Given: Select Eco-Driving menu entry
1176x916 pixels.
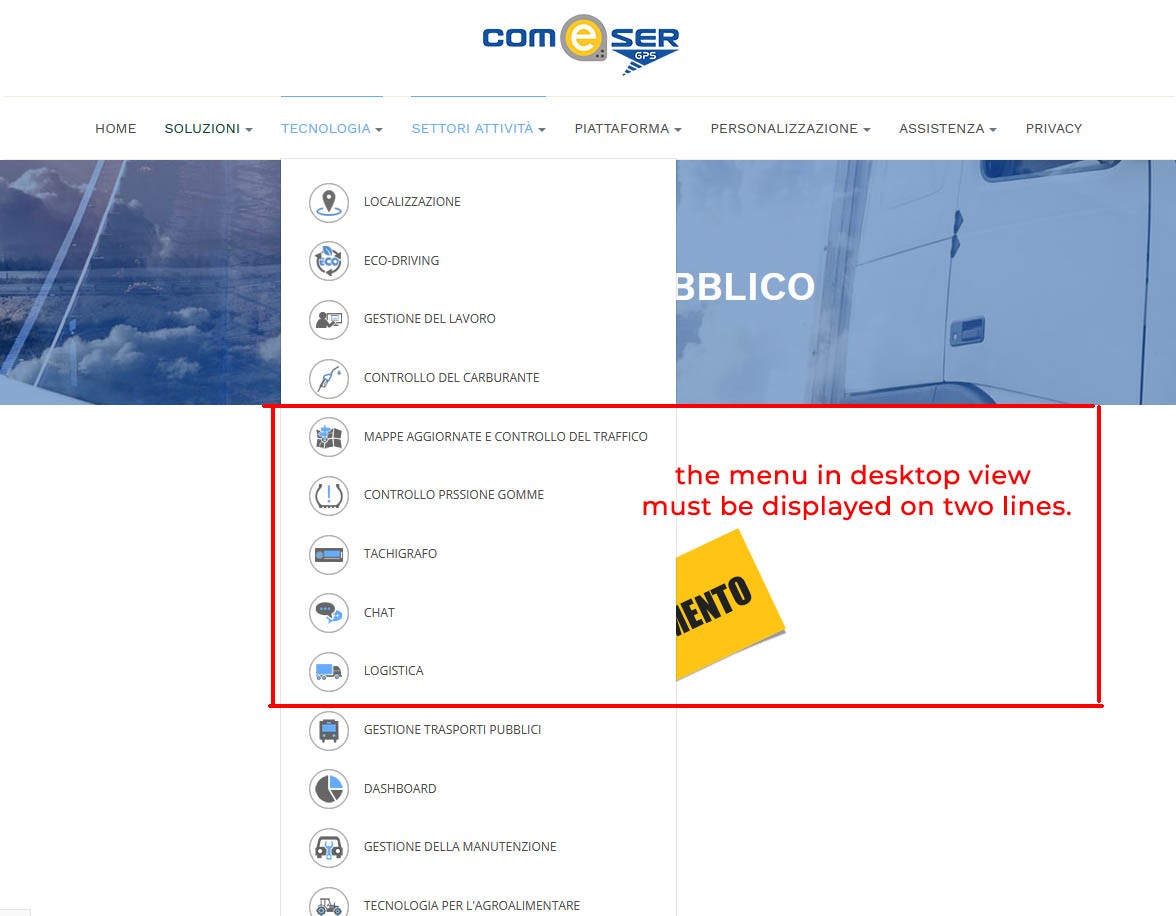Looking at the screenshot, I should [x=401, y=260].
